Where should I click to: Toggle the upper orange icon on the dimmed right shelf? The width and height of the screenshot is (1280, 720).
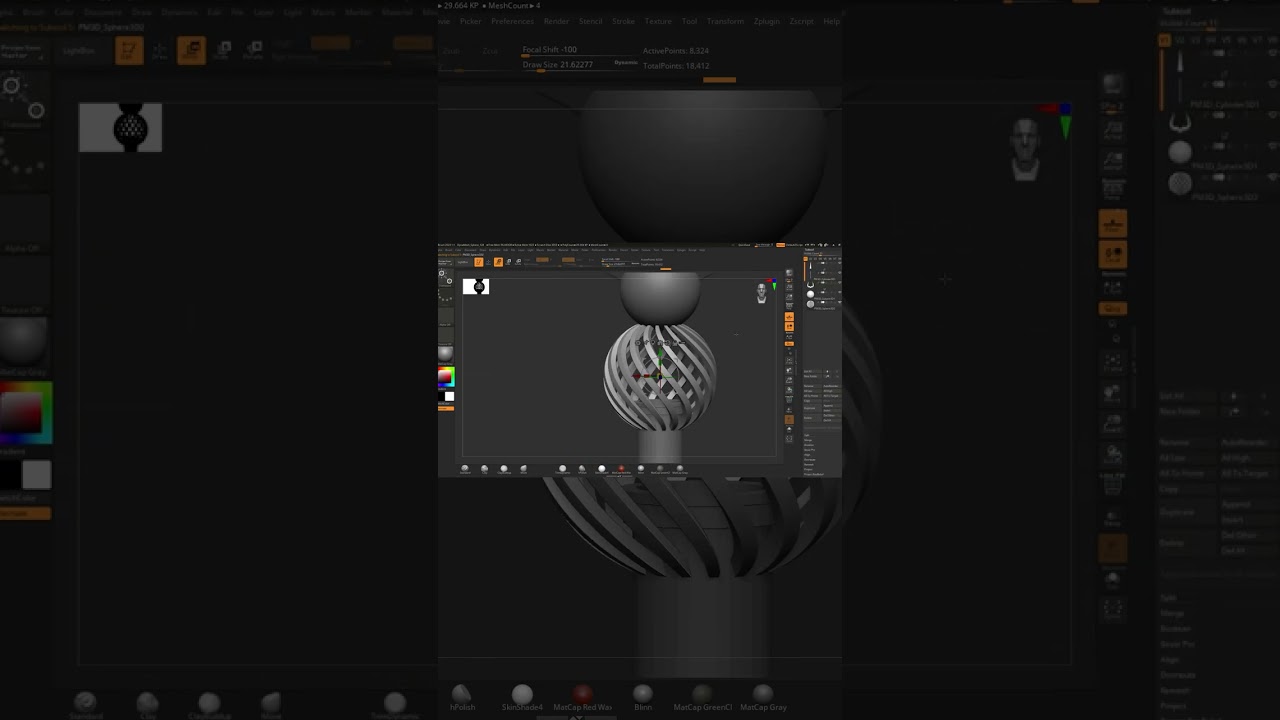tap(1113, 223)
